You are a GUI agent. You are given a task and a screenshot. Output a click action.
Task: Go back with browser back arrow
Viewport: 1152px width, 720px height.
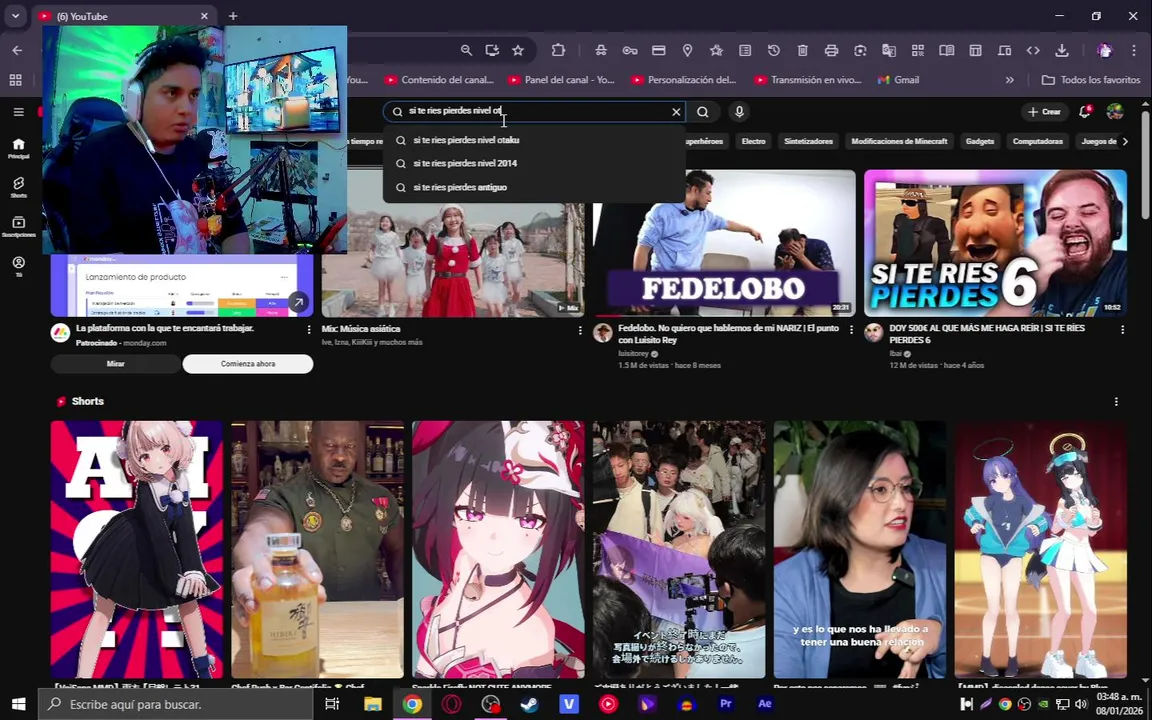(x=17, y=50)
